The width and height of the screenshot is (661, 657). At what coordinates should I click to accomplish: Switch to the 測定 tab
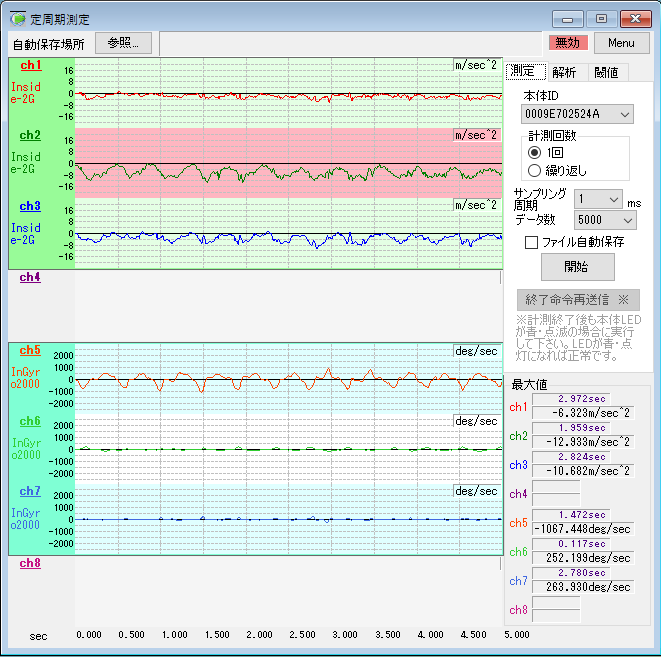[526, 71]
